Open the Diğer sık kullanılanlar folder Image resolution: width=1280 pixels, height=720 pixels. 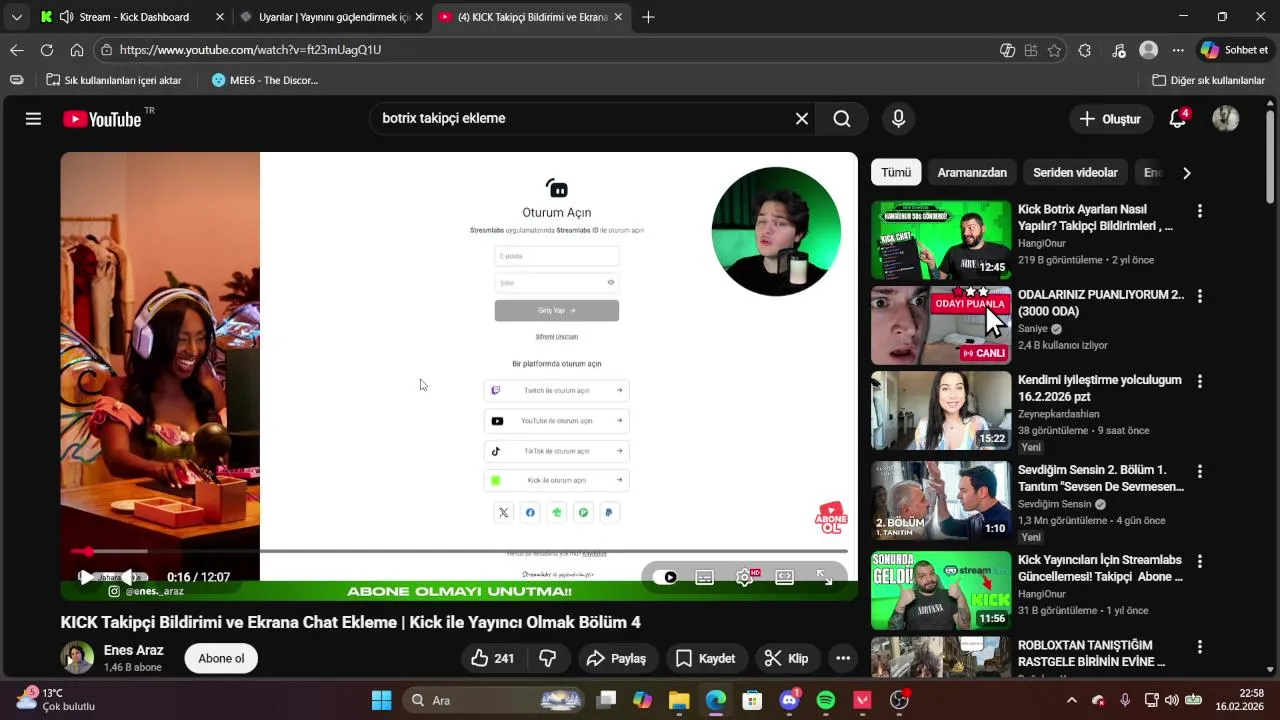(x=1208, y=80)
